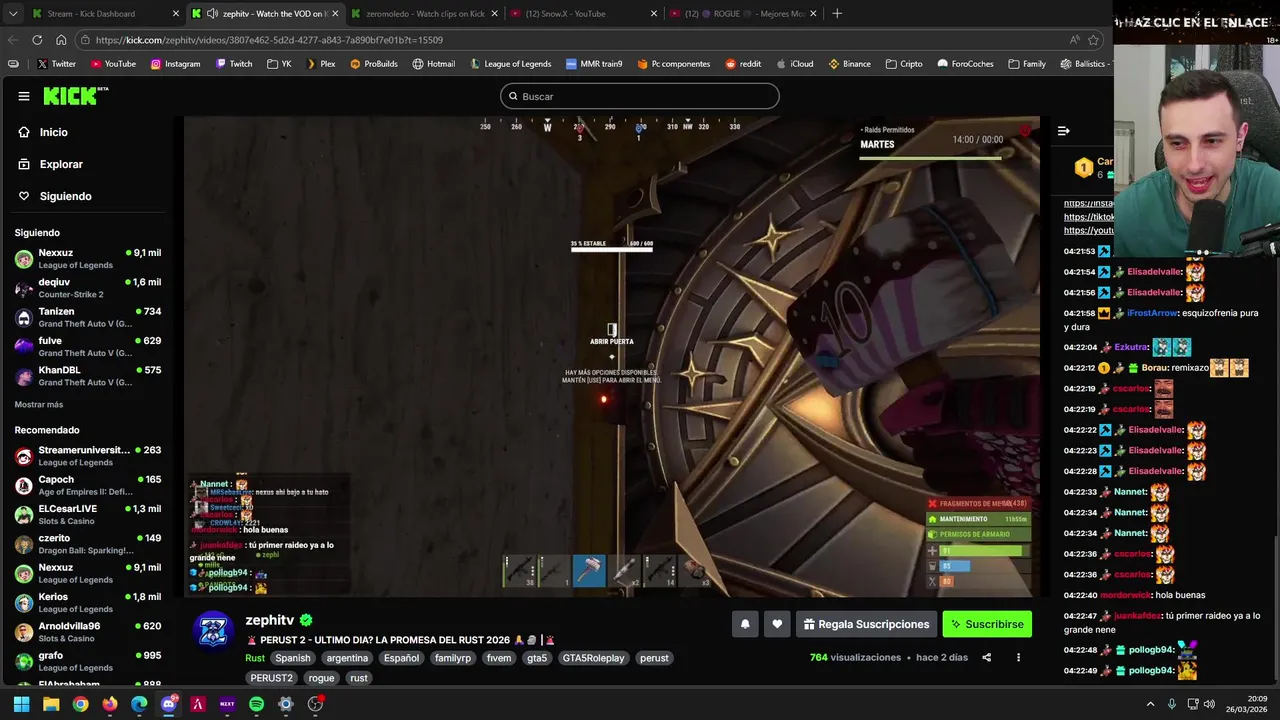Open the Kick sidebar hamburger menu
Viewport: 1280px width, 720px height.
tap(23, 96)
